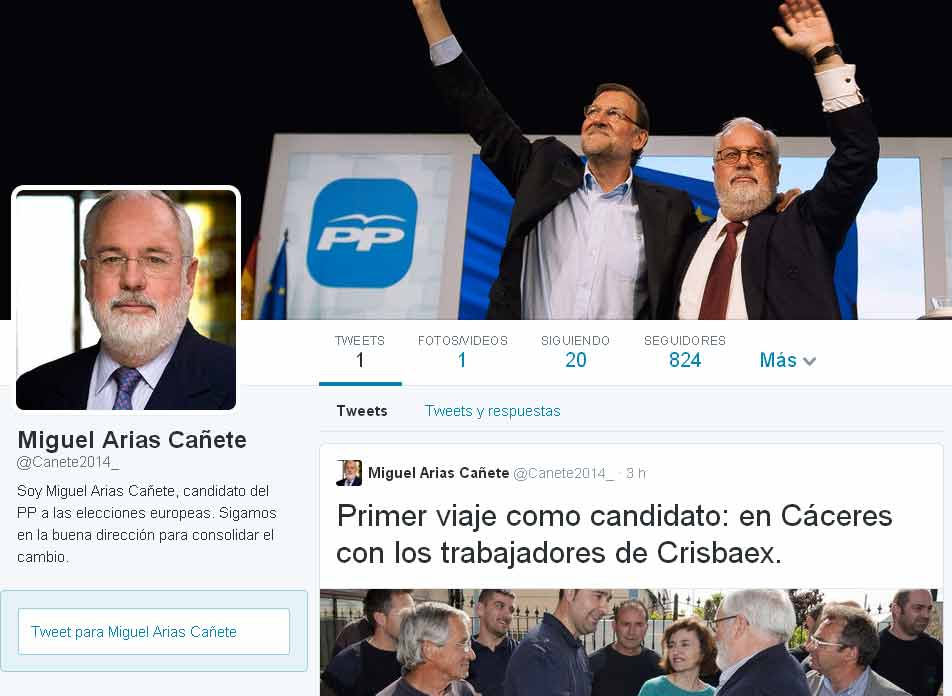952x696 pixels.
Task: Click the profile name heading Miguel Arias Cañete
Action: 132,440
